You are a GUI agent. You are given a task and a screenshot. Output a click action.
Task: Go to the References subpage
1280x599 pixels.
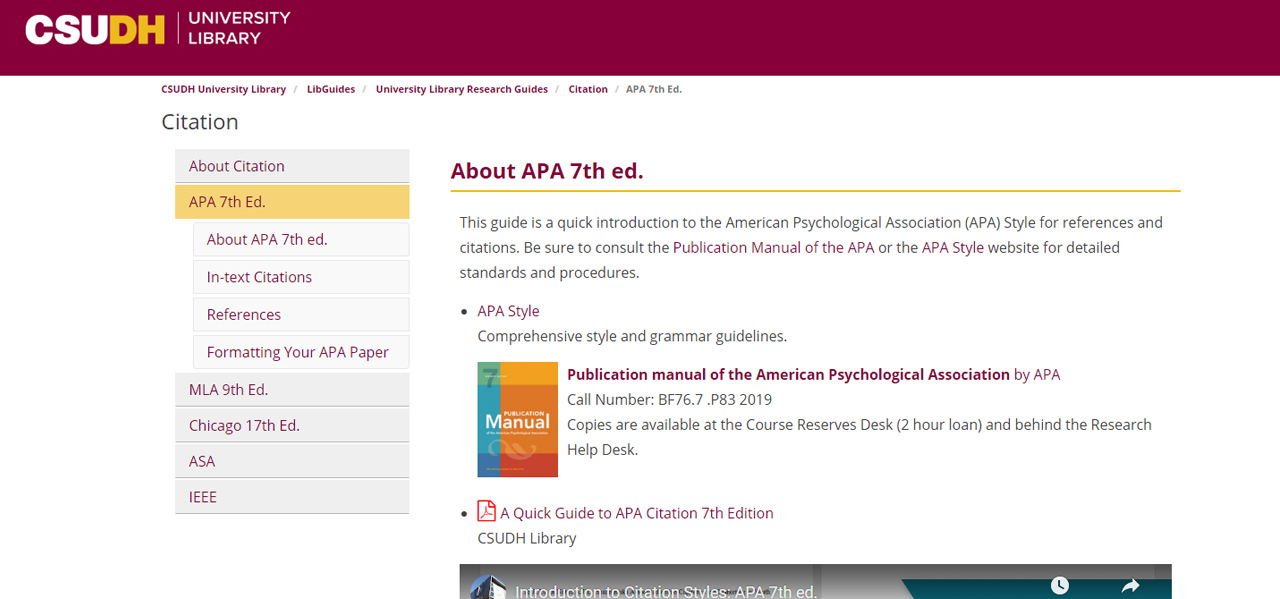click(x=301, y=315)
